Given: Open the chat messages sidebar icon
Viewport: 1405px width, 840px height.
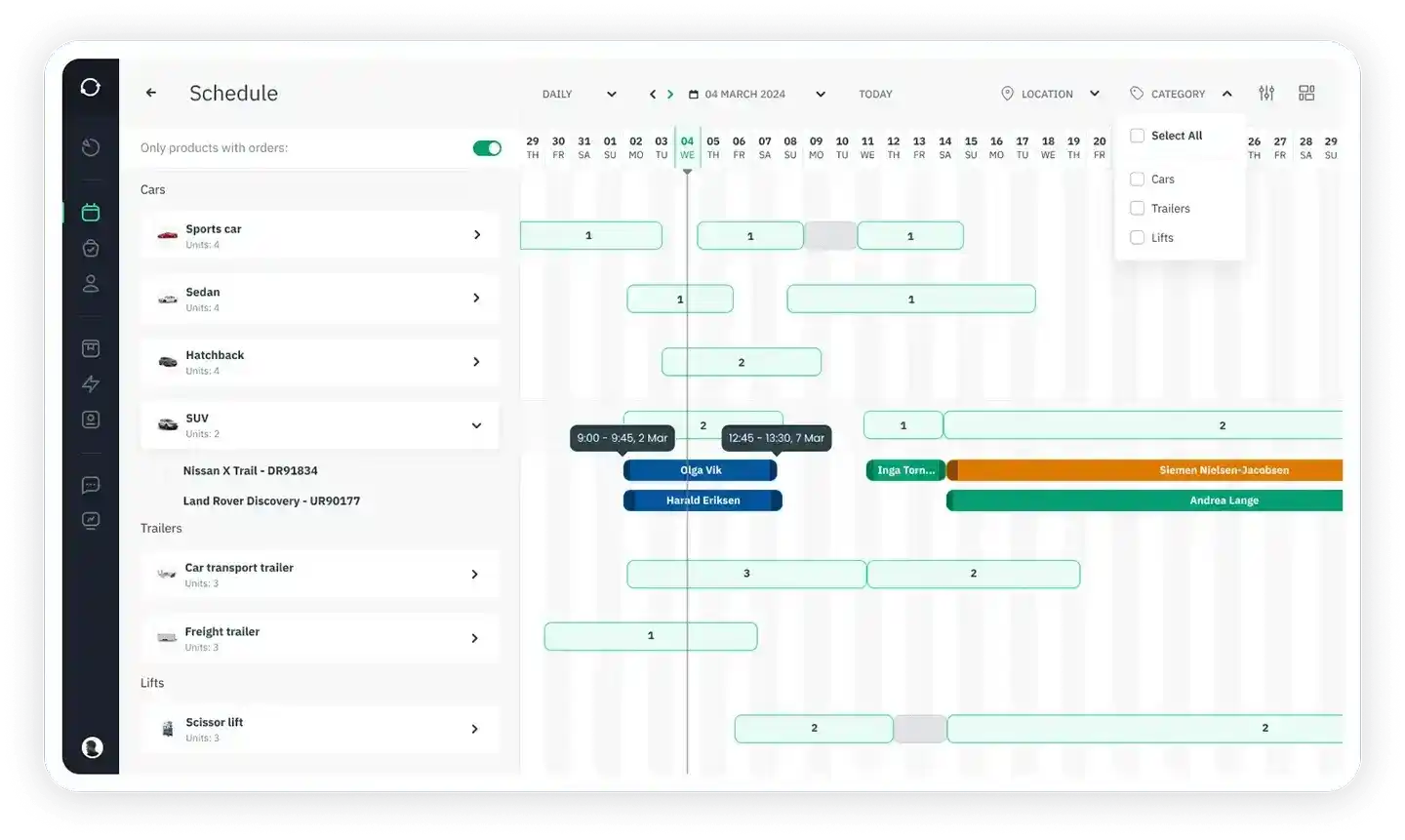Looking at the screenshot, I should click(91, 485).
